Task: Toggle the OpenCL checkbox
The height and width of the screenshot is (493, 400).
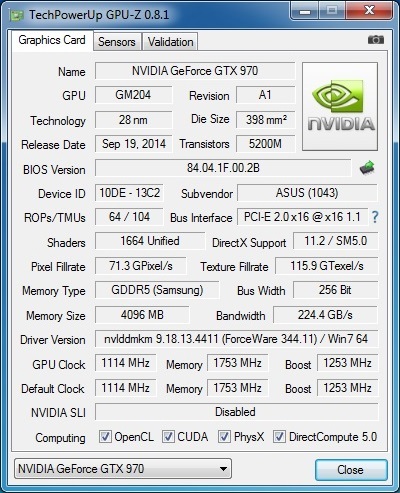Action: coord(105,437)
